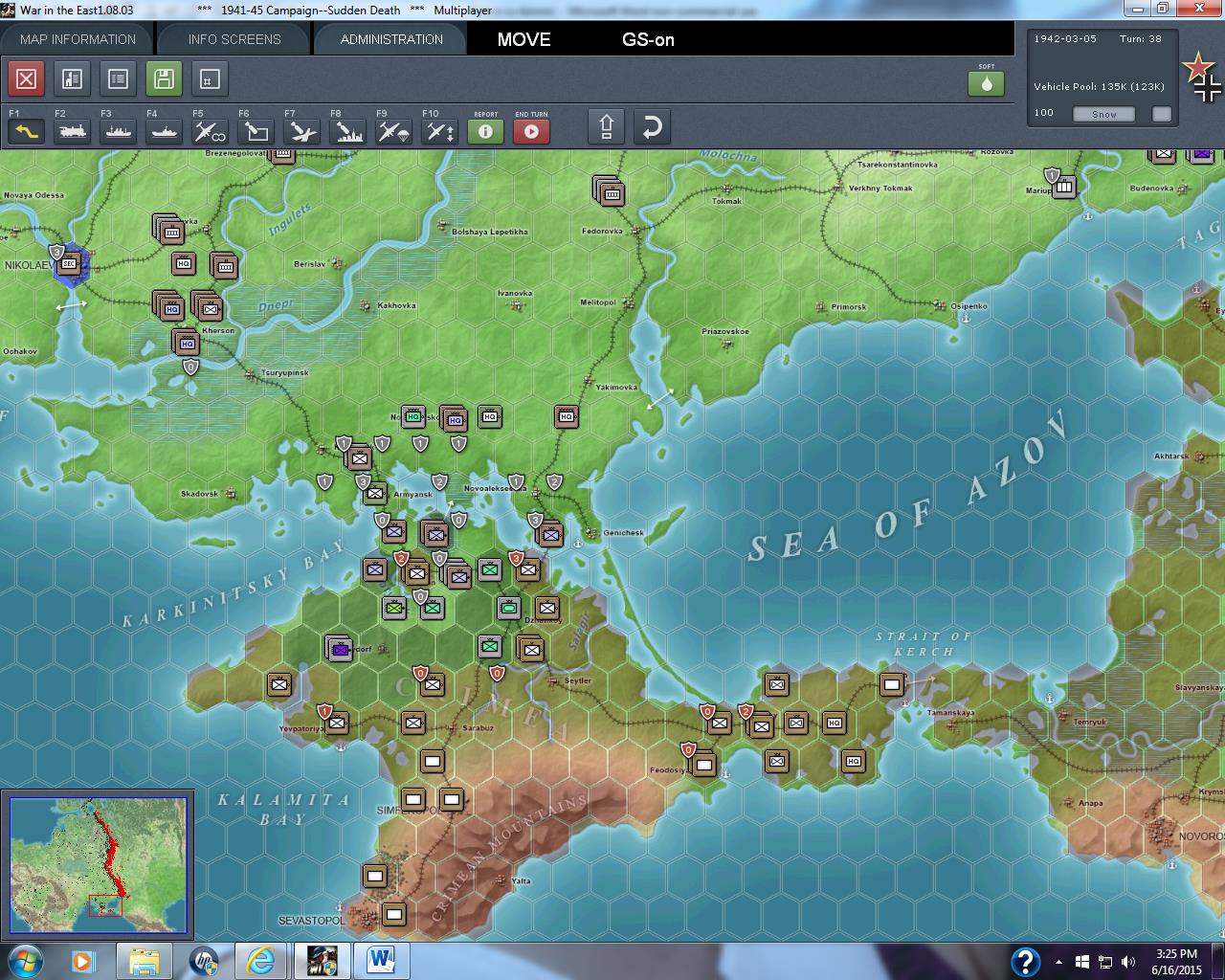
Task: Click the green Report info icon
Action: [485, 132]
